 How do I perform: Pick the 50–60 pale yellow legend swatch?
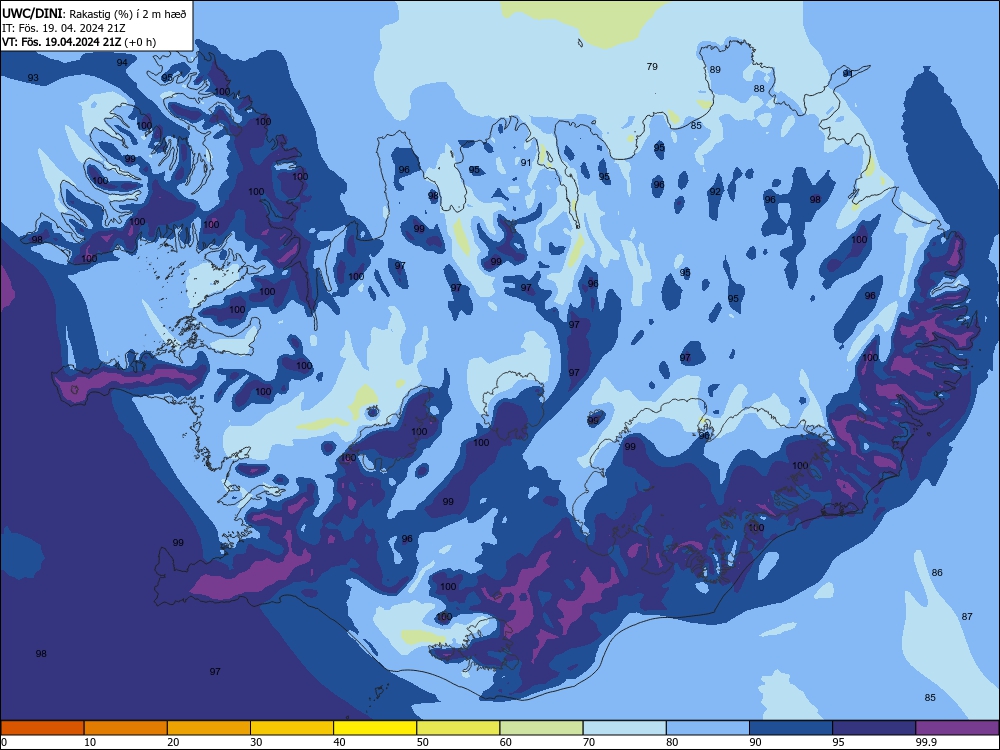click(458, 728)
